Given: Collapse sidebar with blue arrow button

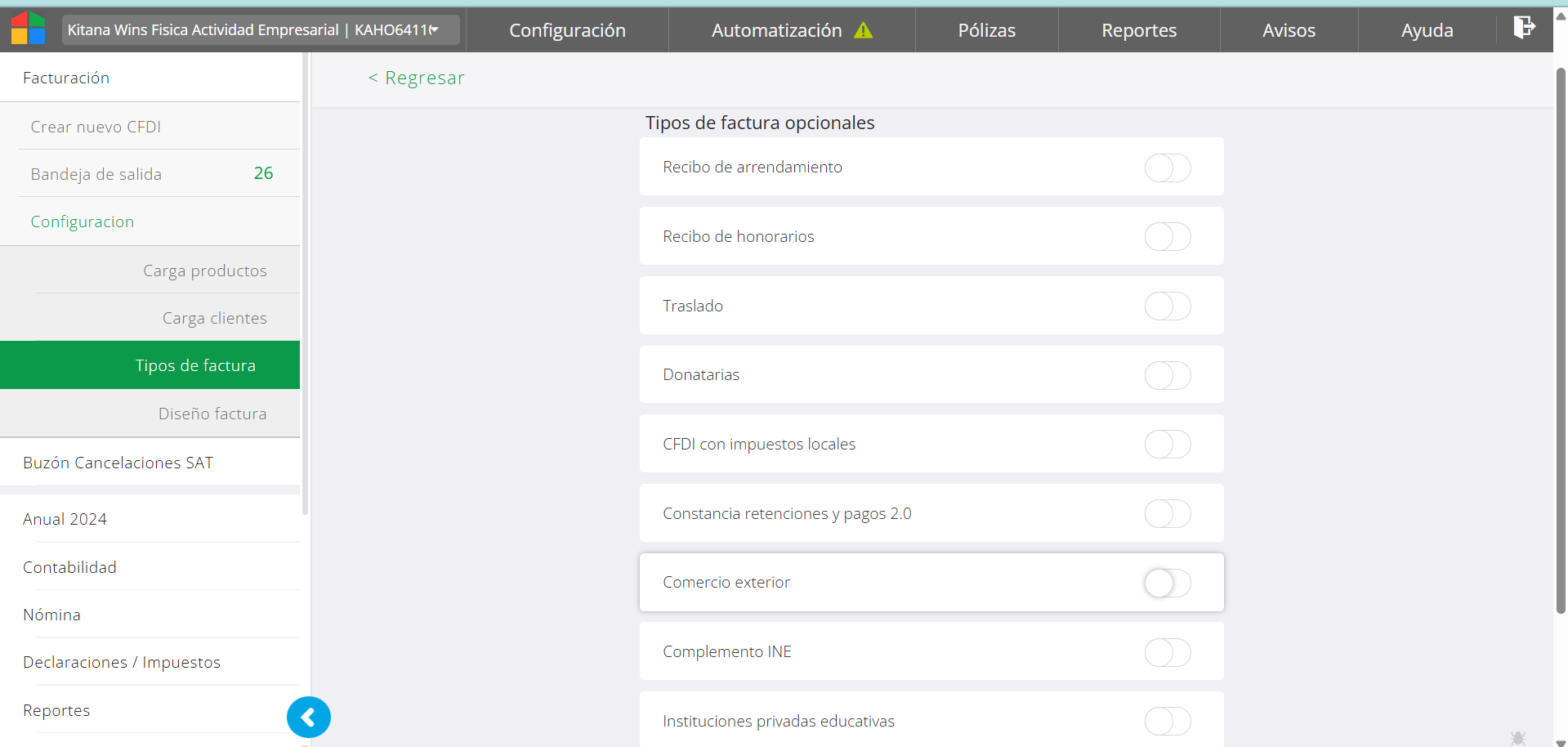Looking at the screenshot, I should (308, 717).
